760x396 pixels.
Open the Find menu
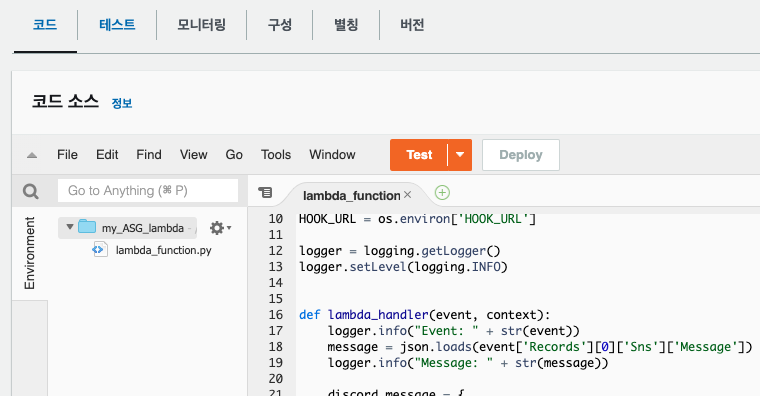149,155
